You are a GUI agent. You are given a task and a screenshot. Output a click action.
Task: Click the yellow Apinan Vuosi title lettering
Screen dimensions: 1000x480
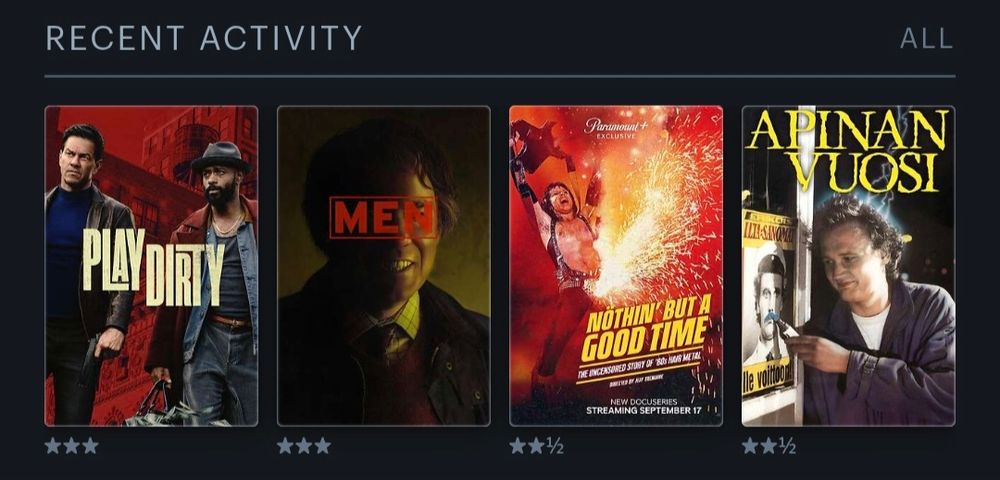click(x=848, y=150)
